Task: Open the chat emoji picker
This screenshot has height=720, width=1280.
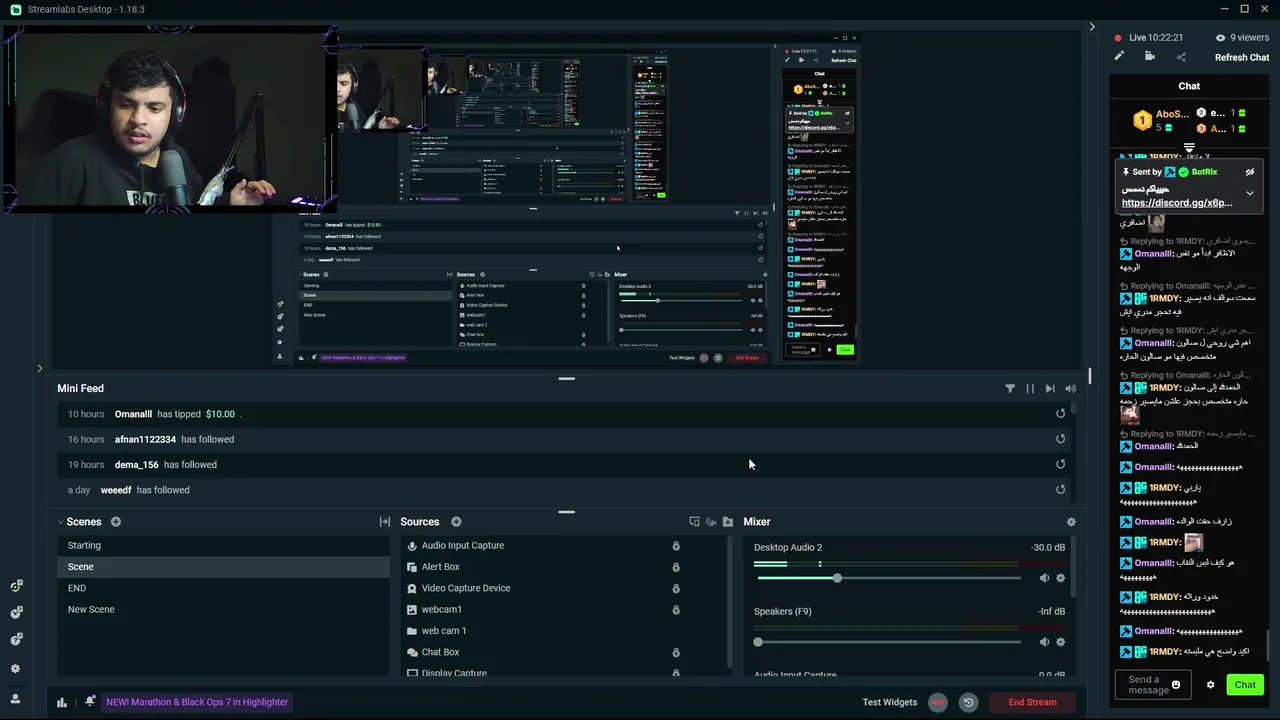Action: click(x=1176, y=685)
